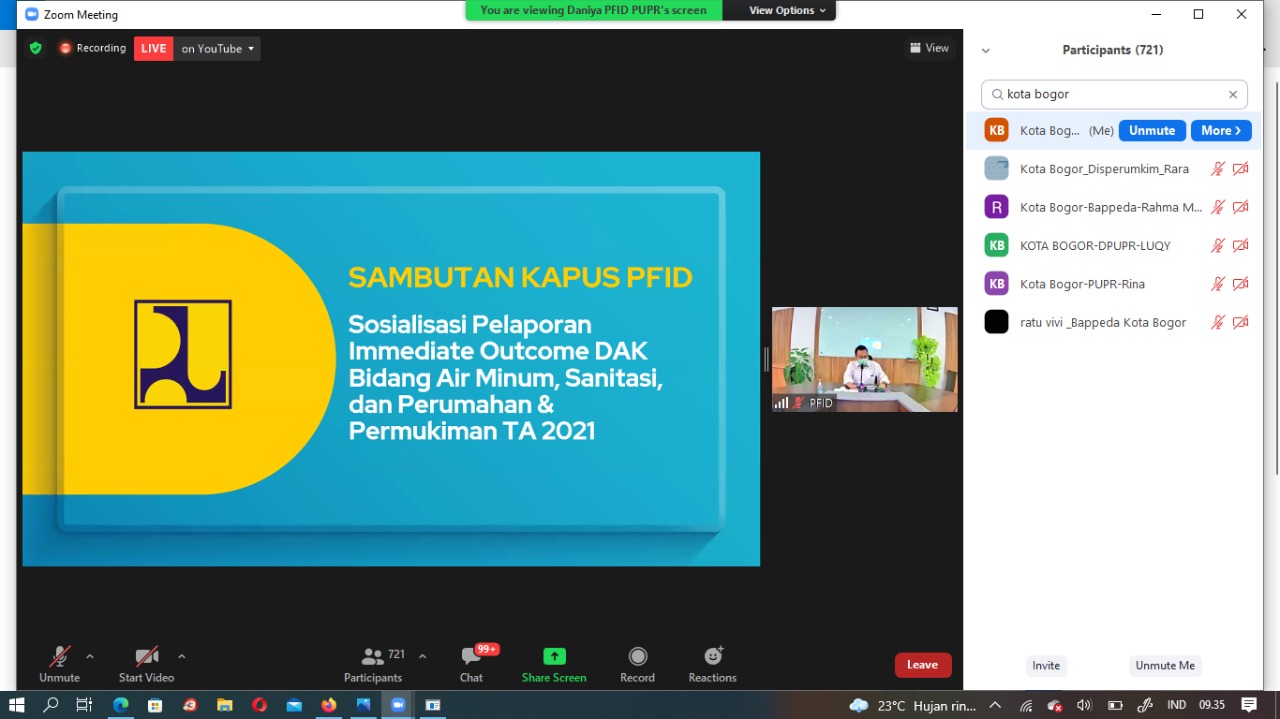Open the View Options dropdown
Viewport: 1280px width, 719px height.
click(788, 10)
